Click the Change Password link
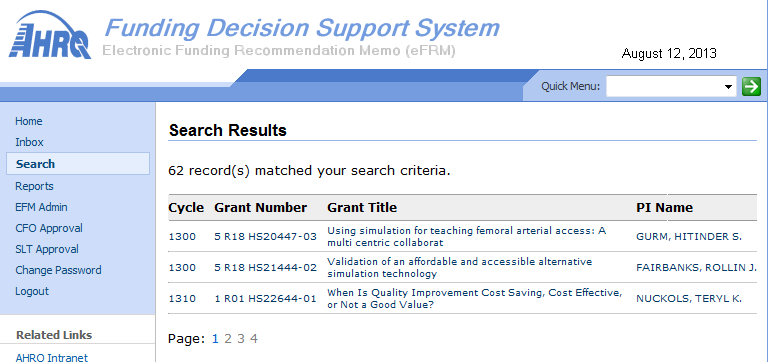Viewport: 768px width, 362px height. click(x=58, y=270)
